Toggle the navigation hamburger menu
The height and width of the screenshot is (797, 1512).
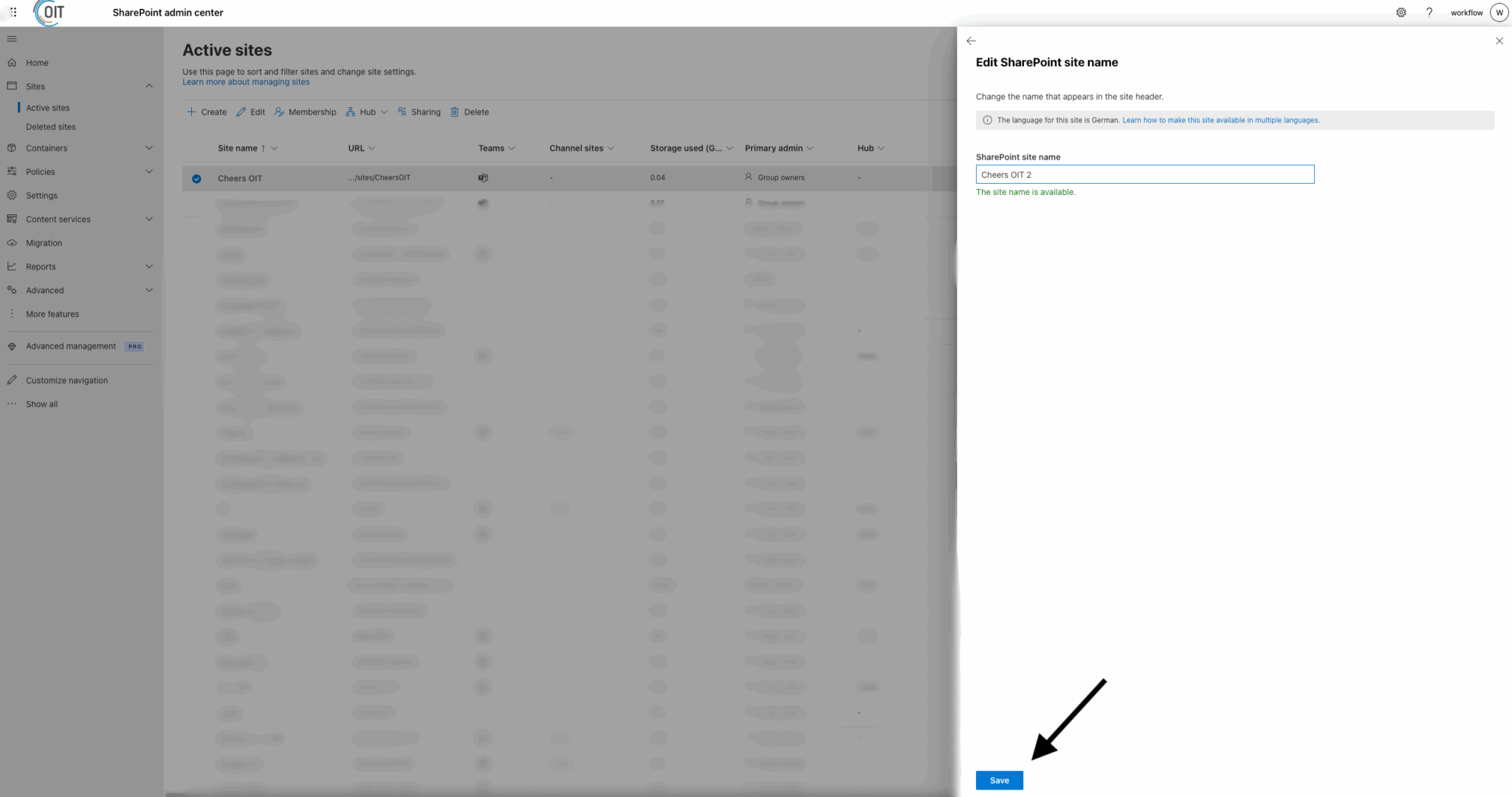12,38
